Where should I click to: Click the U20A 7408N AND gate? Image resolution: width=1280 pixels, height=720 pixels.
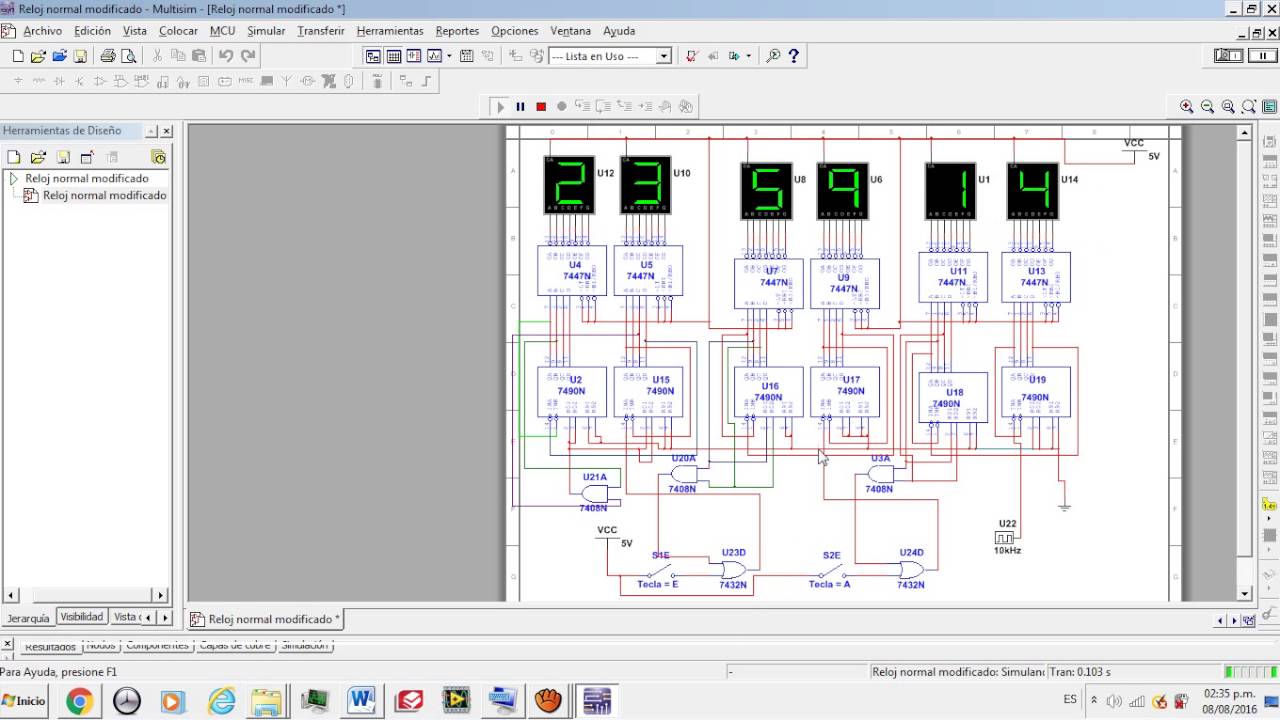tap(684, 474)
